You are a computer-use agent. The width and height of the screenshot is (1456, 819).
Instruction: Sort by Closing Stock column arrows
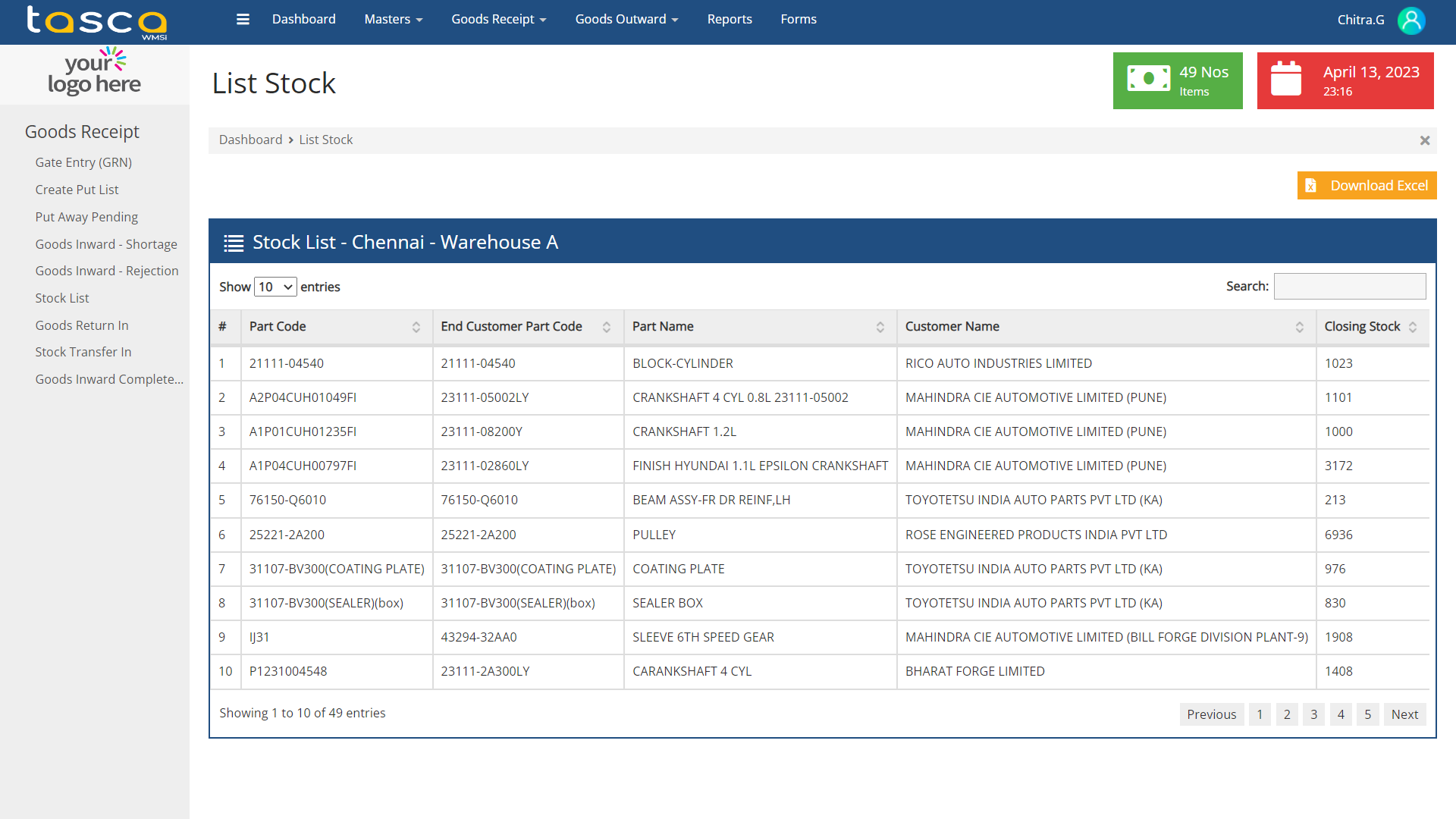(x=1413, y=327)
